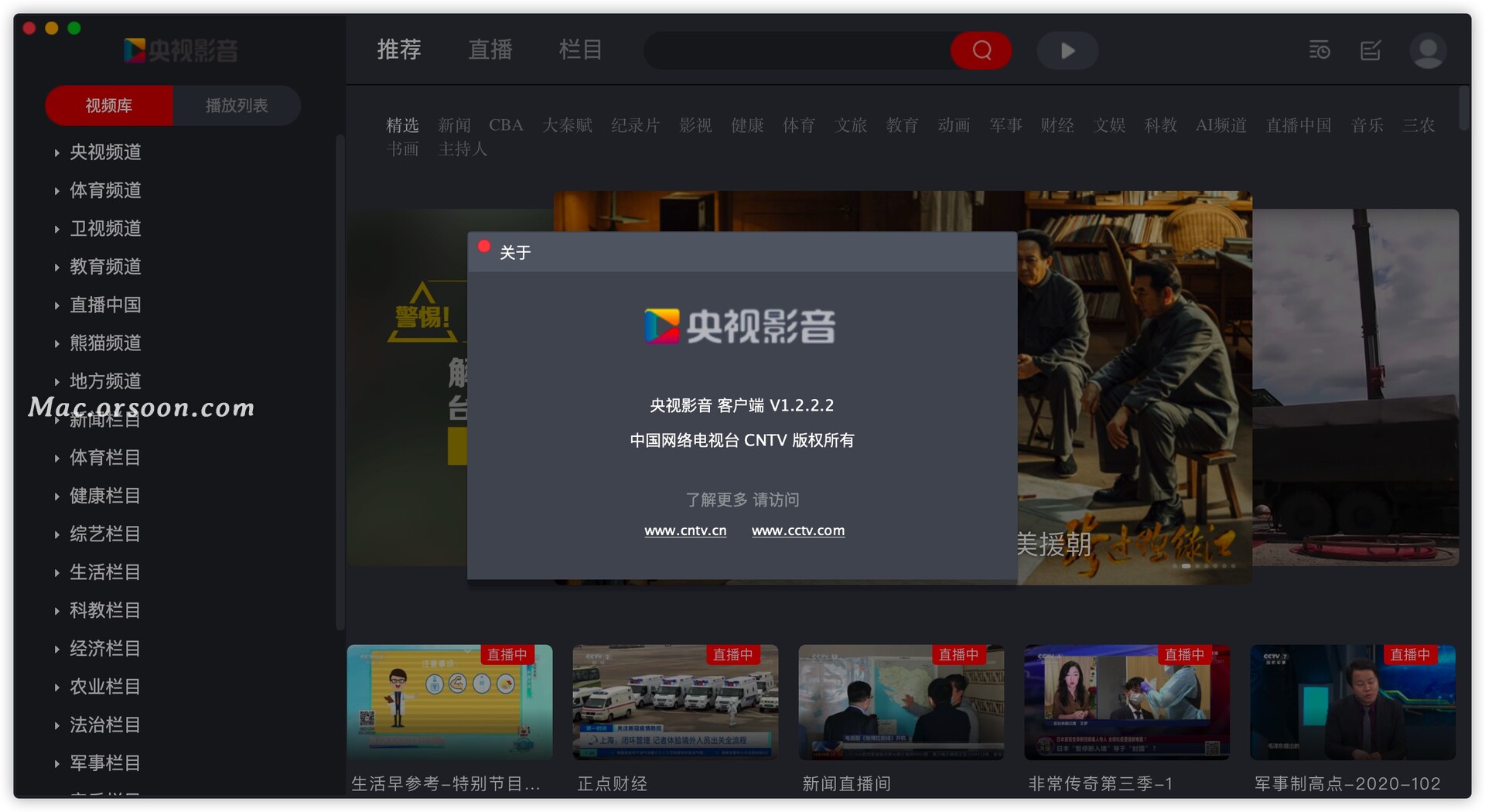1485x812 pixels.
Task: Open the user account avatar
Action: tap(1428, 50)
